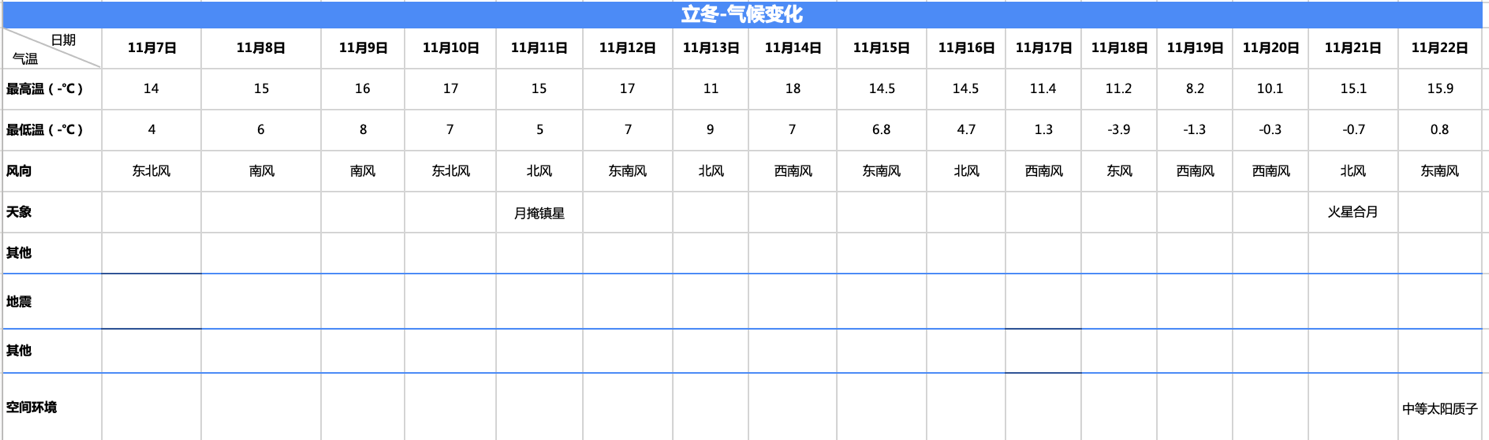Click the low temperature cell 0.8
This screenshot has height=440, width=1489.
[1440, 130]
